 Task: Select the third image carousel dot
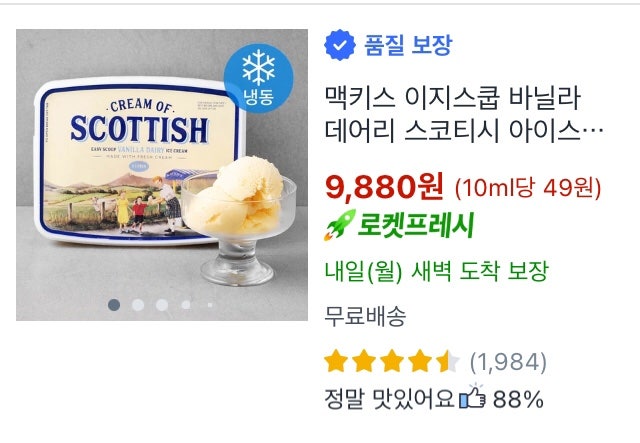pos(162,305)
